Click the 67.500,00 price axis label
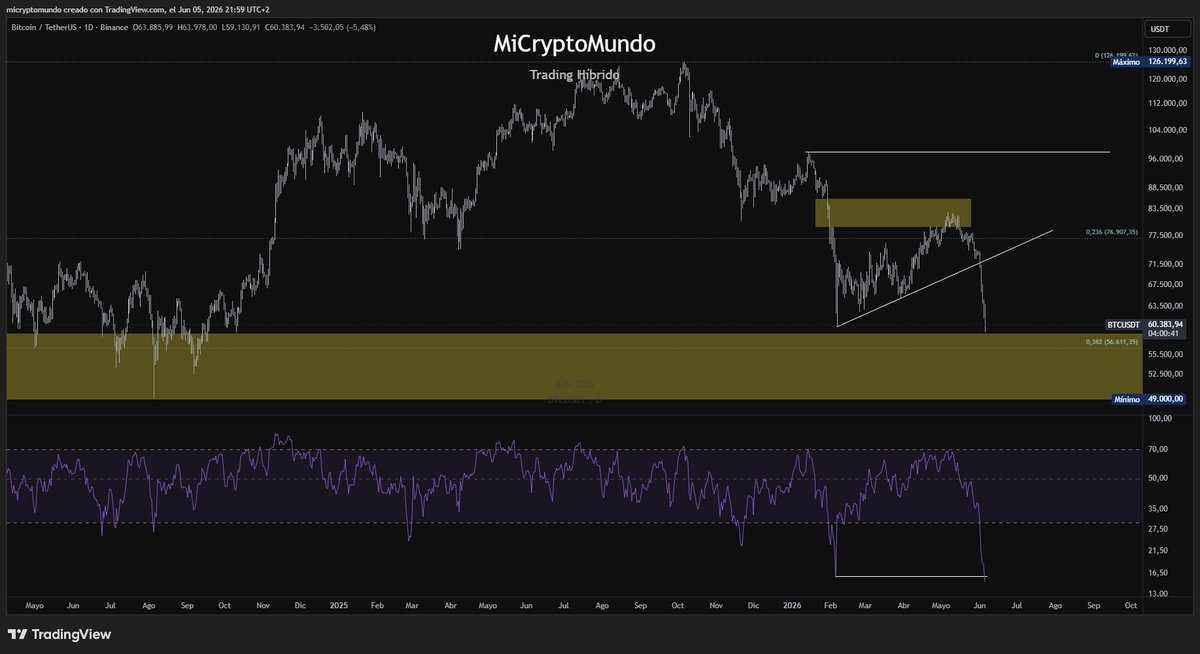Image resolution: width=1200 pixels, height=654 pixels. [x=1166, y=285]
